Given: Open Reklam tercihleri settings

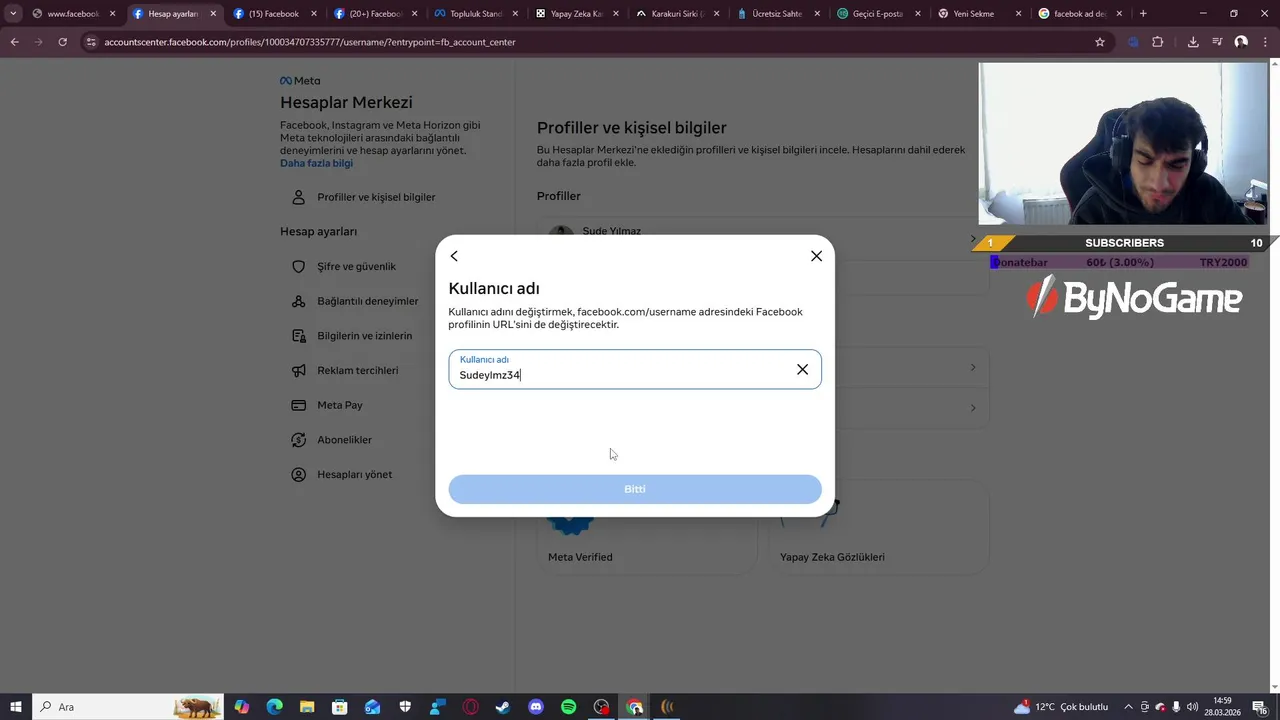Looking at the screenshot, I should 357,370.
